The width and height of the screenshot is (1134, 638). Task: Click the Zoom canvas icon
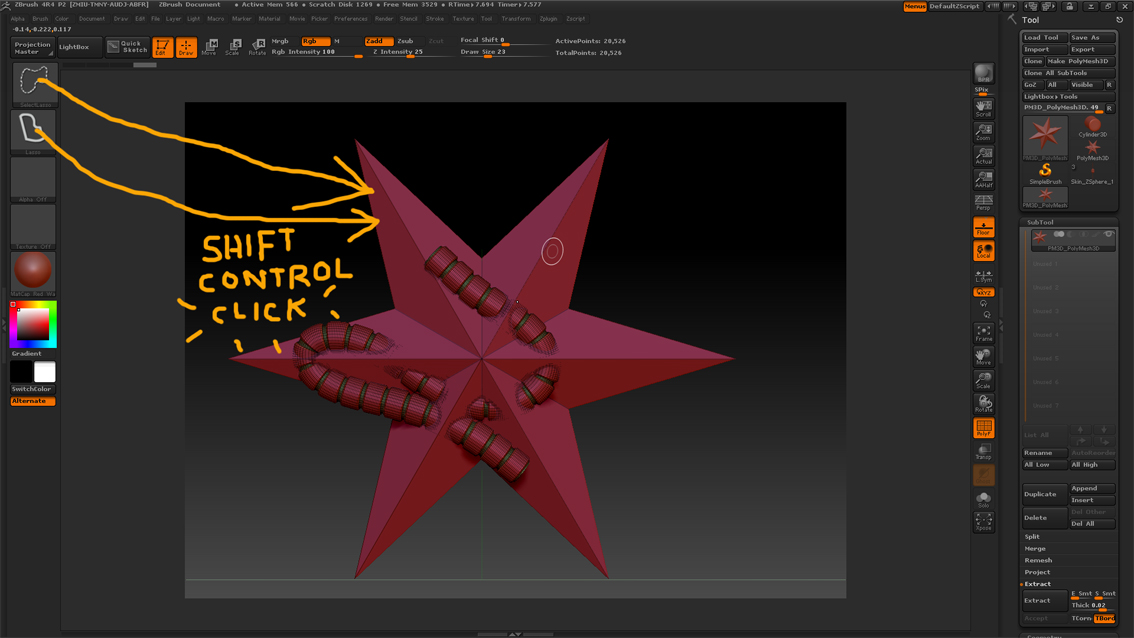[x=984, y=132]
